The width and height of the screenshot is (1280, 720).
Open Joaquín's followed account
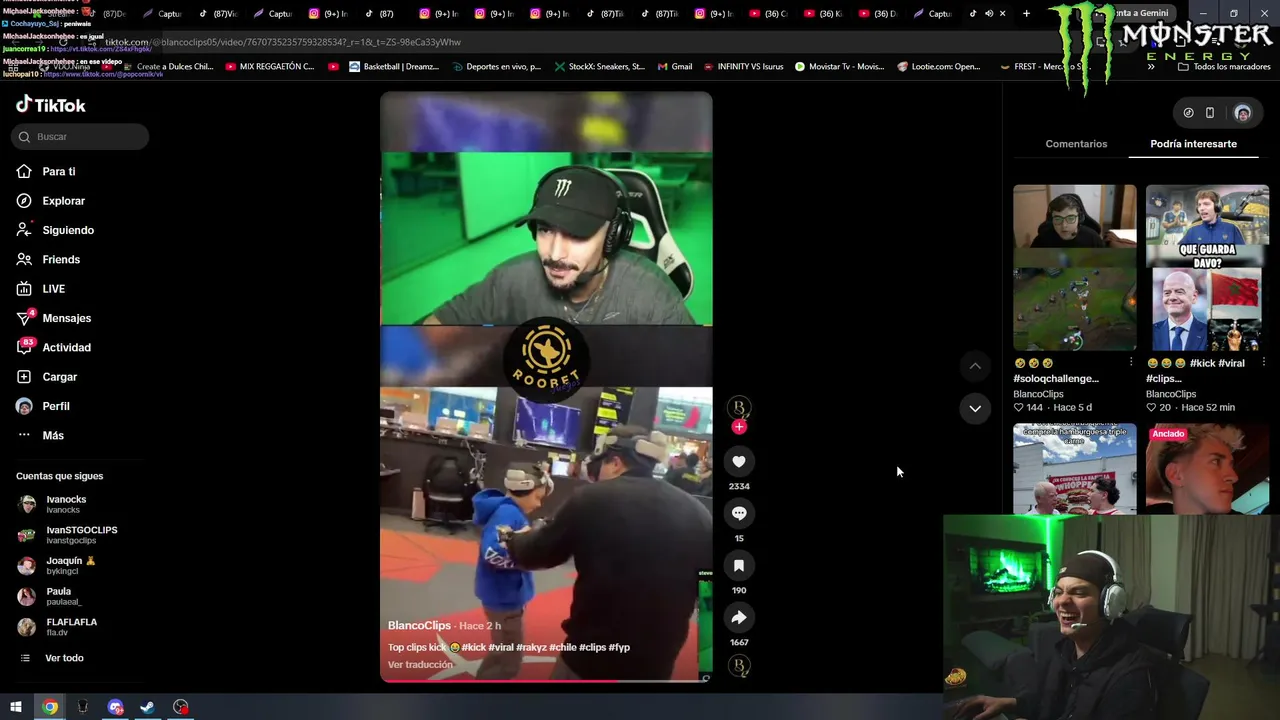pos(70,565)
